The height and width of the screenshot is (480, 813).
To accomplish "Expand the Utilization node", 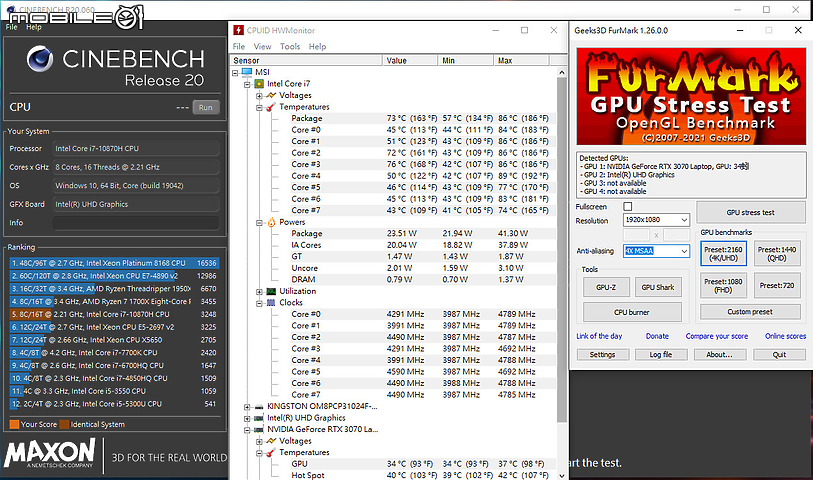I will [x=259, y=292].
